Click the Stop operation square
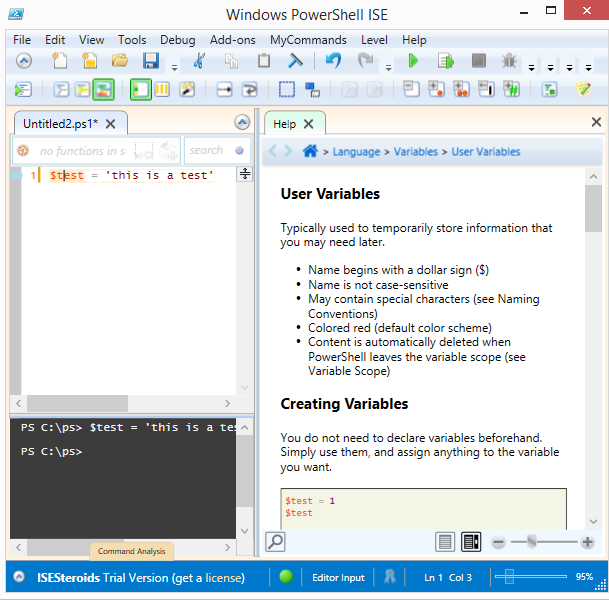This screenshot has height=600, width=609. pos(478,61)
